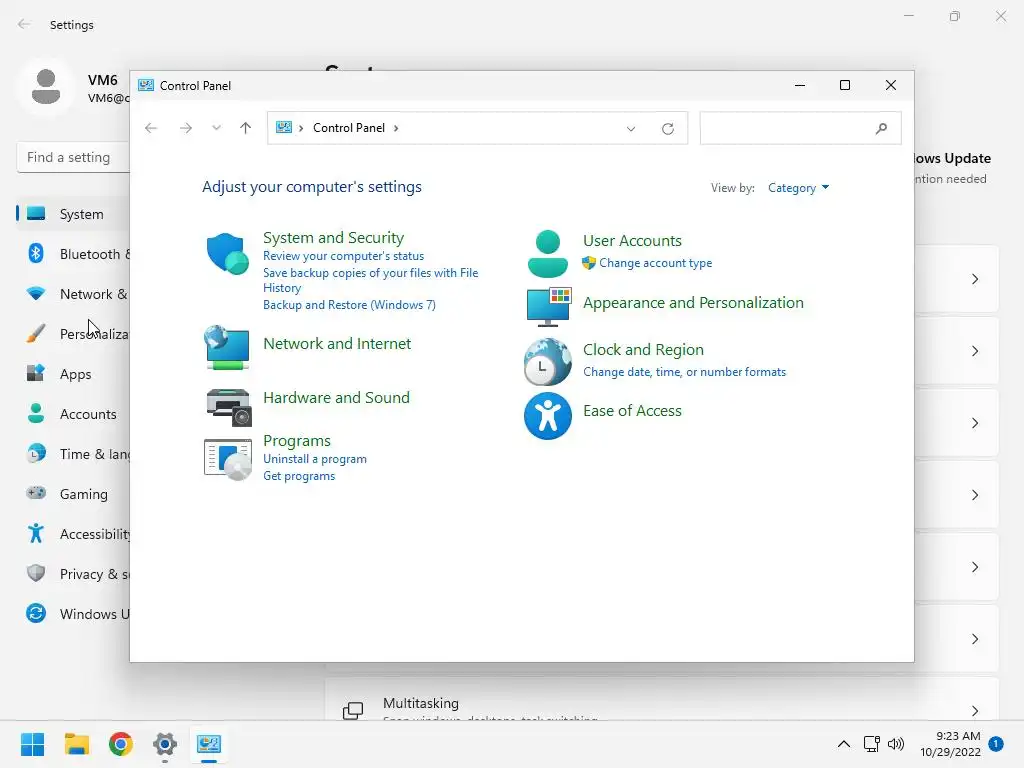
Task: Open the Clock and Region globe-clock icon
Action: point(548,361)
